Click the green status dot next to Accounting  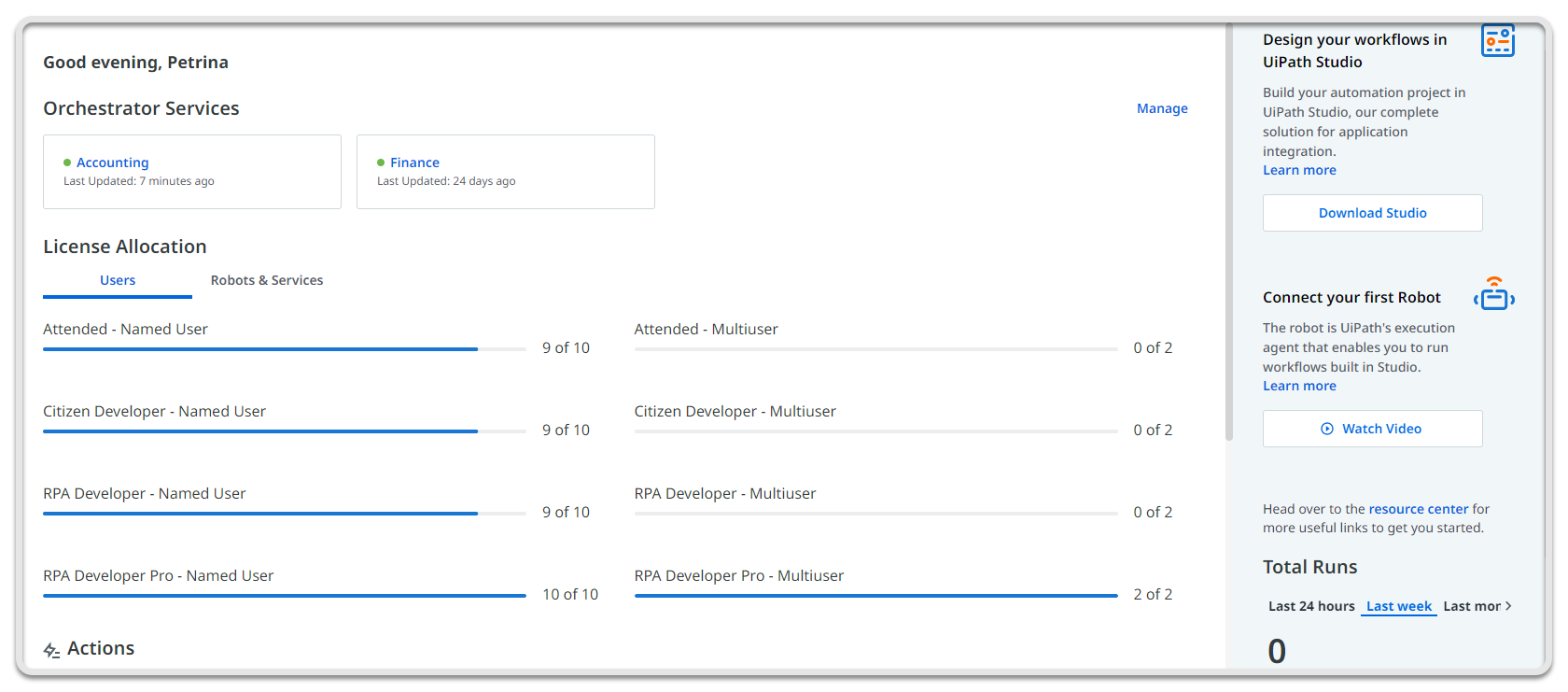pyautogui.click(x=67, y=162)
